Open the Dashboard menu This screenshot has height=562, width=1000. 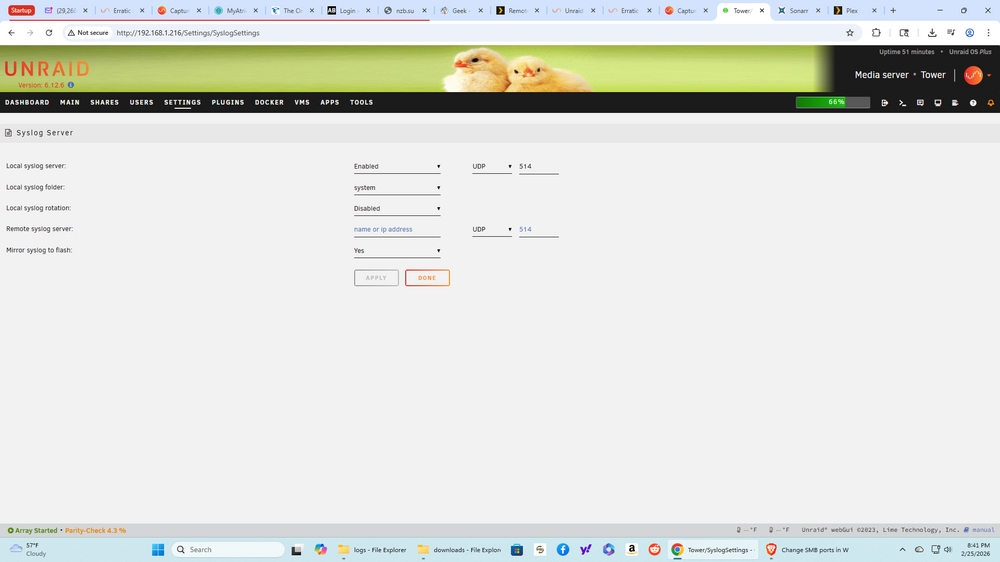[x=27, y=102]
